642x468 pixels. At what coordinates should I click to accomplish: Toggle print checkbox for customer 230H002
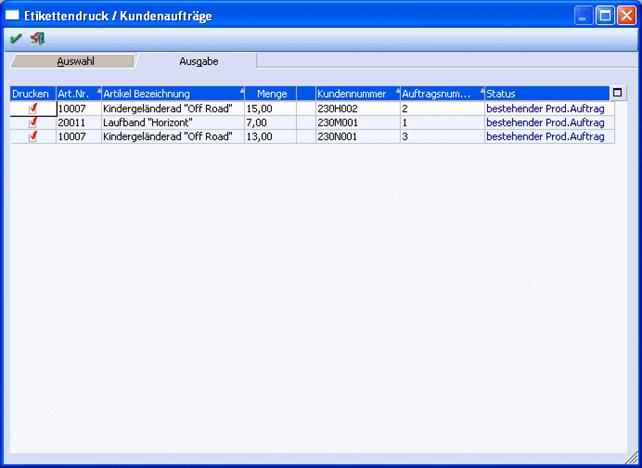[x=33, y=108]
